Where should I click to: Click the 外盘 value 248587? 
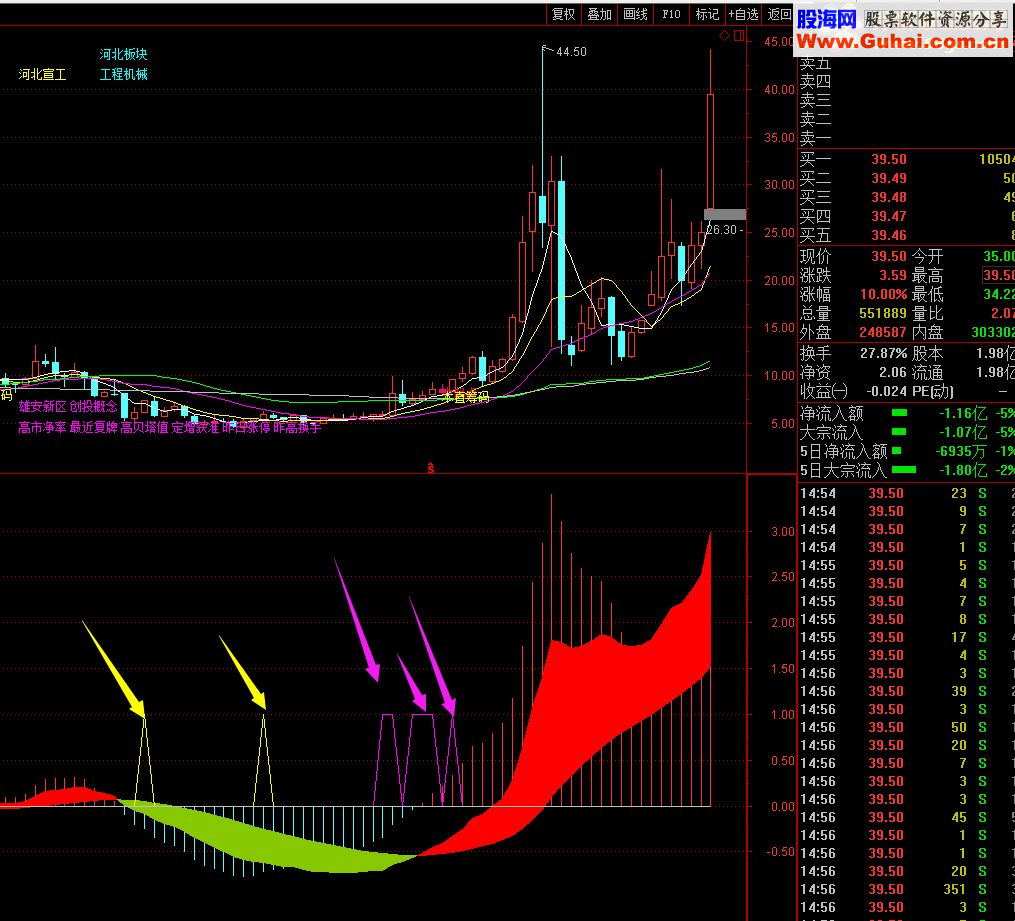[883, 332]
